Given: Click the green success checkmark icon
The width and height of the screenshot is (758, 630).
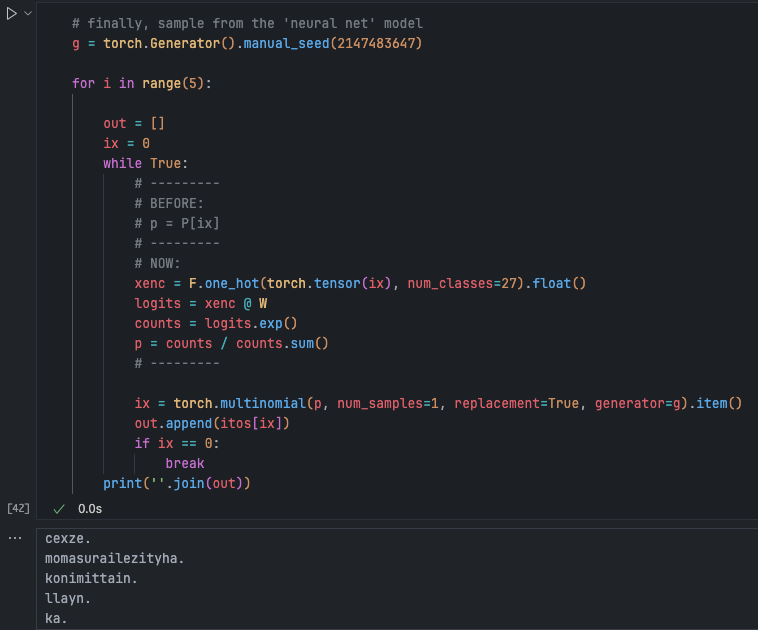Looking at the screenshot, I should coord(59,509).
